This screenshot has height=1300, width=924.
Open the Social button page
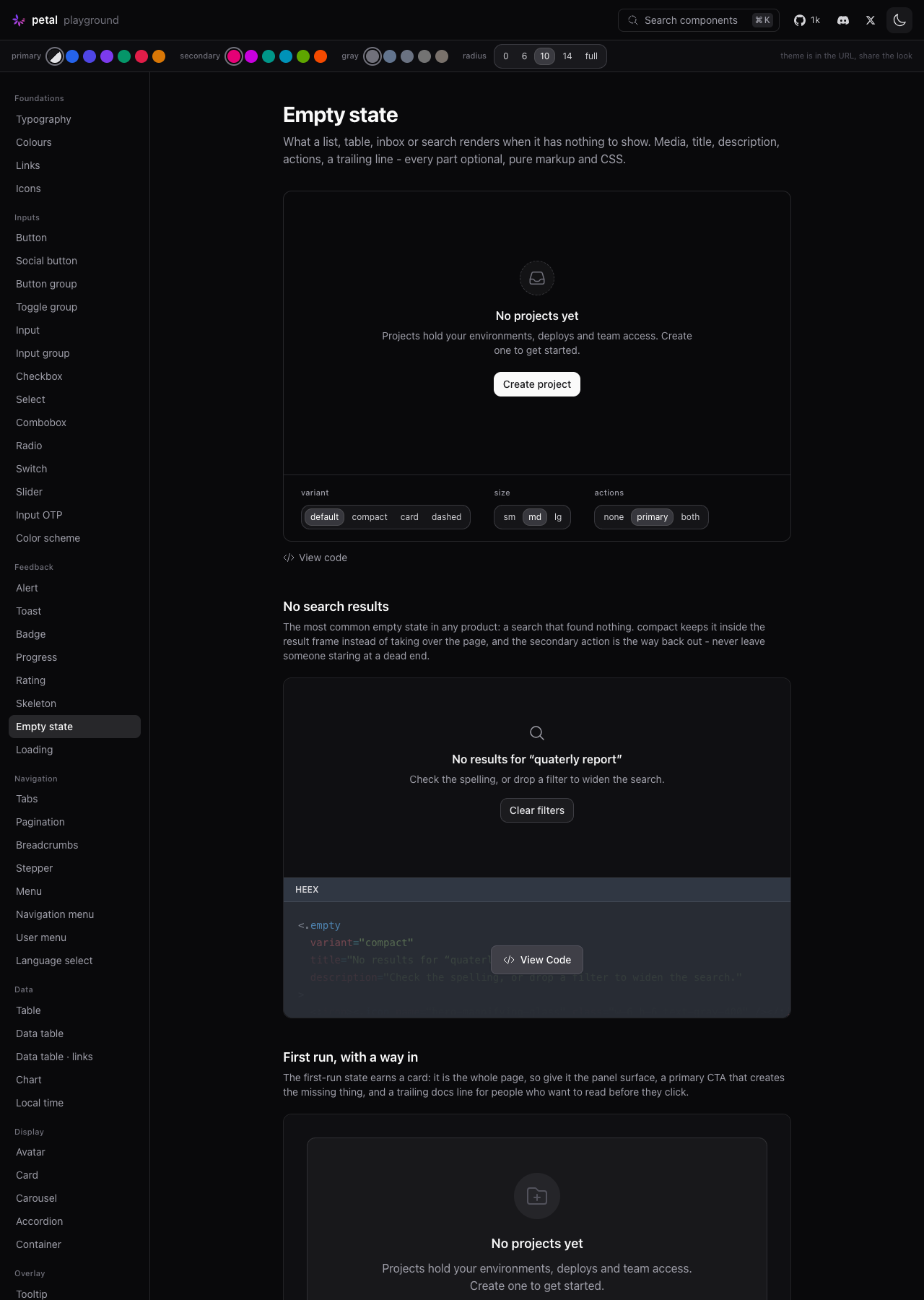(74, 261)
